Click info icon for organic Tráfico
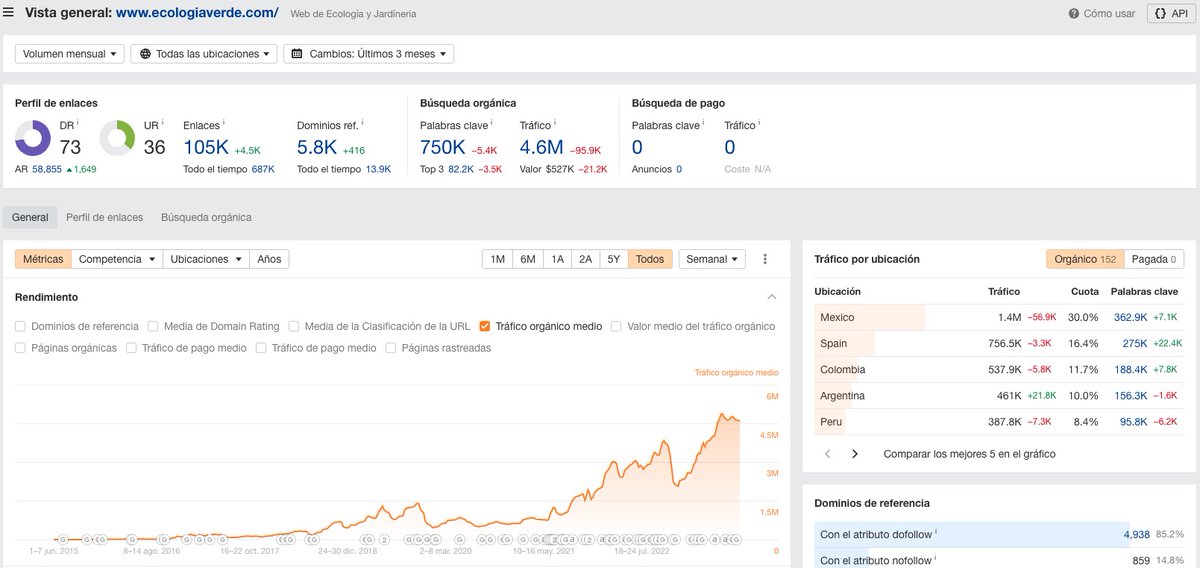The image size is (1200, 568). (557, 123)
